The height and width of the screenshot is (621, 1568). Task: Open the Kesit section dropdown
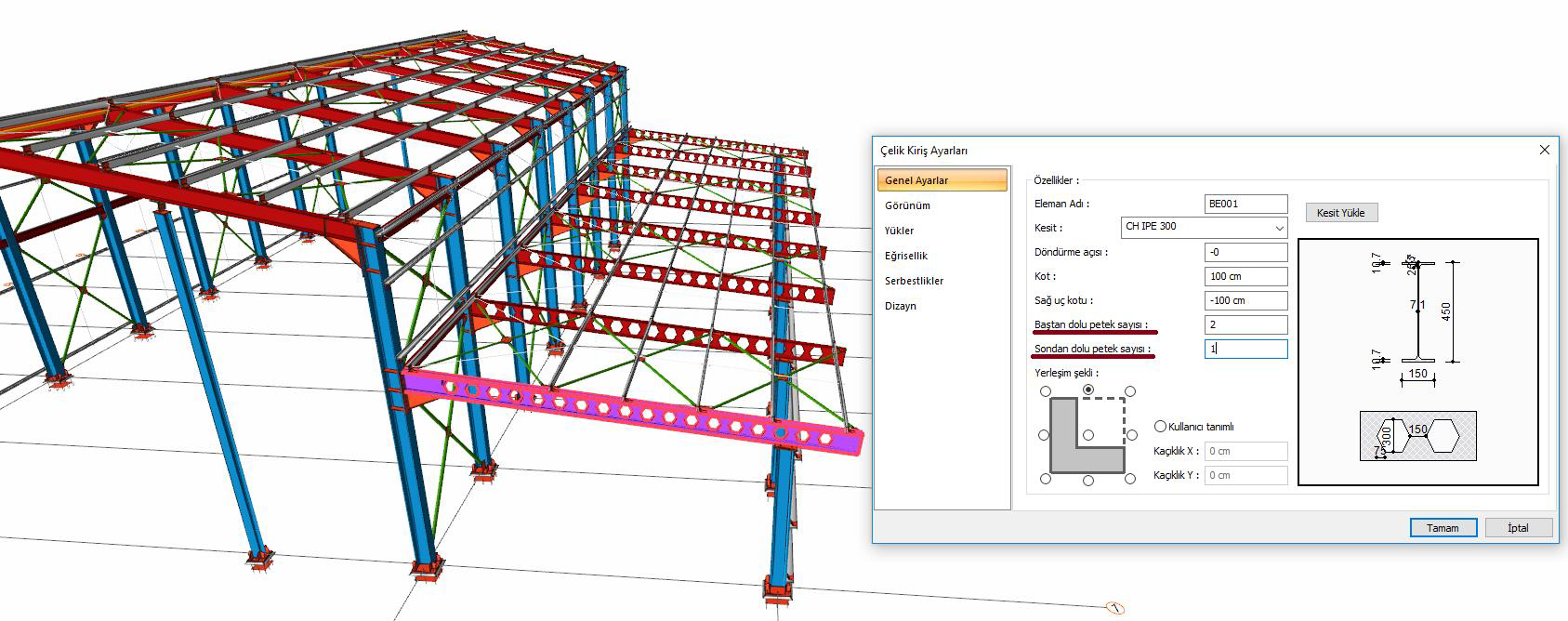pyautogui.click(x=1279, y=228)
